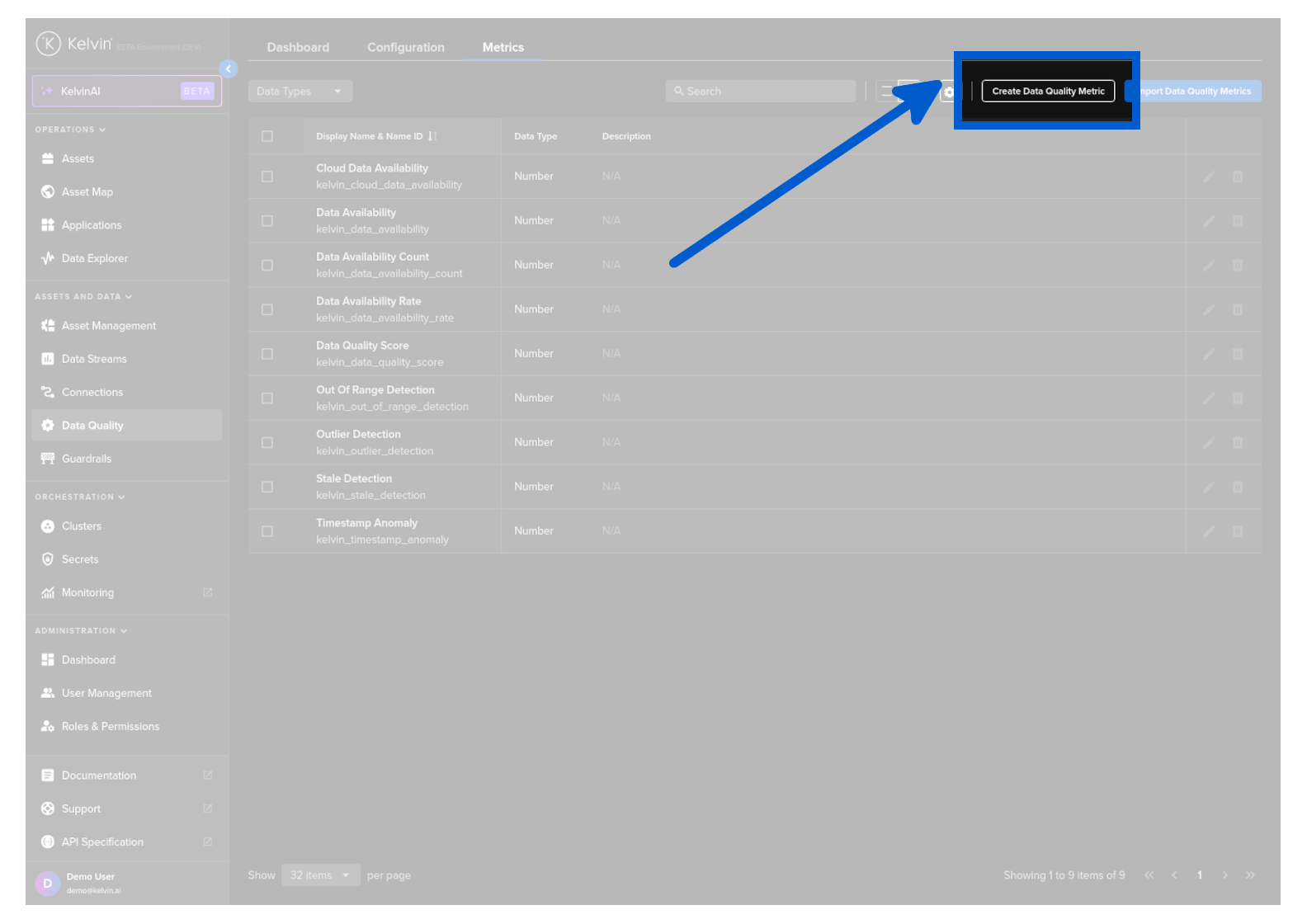
Task: Collapse the sidebar with chevron button
Action: [x=229, y=69]
